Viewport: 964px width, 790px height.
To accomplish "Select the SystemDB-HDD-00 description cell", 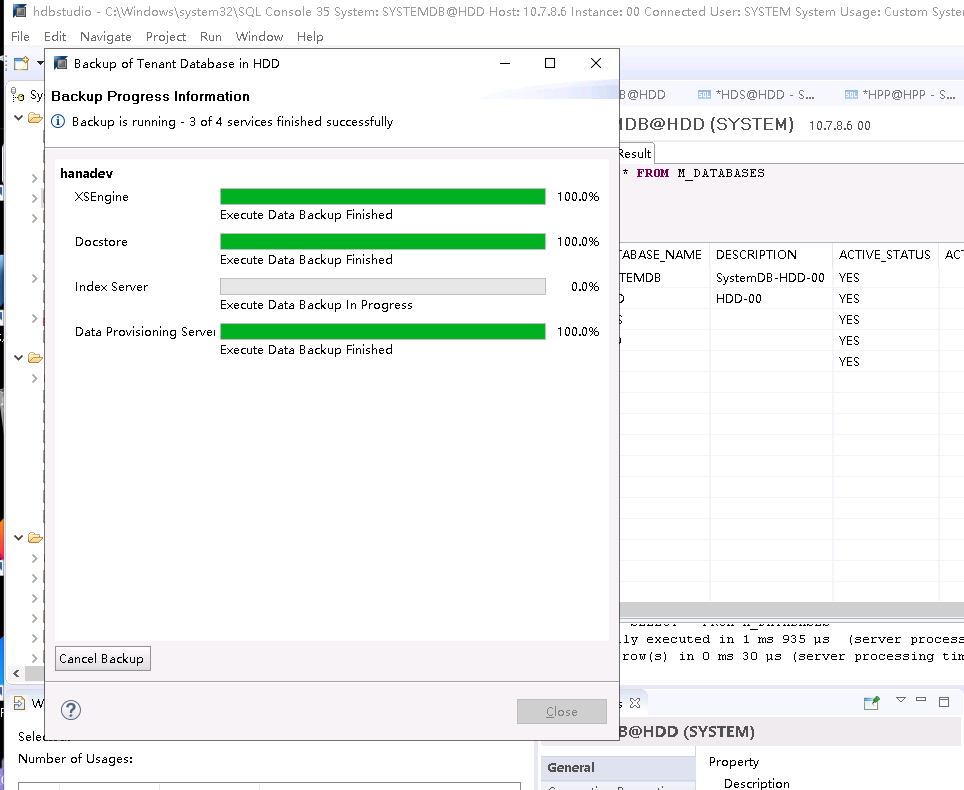I will pos(770,278).
